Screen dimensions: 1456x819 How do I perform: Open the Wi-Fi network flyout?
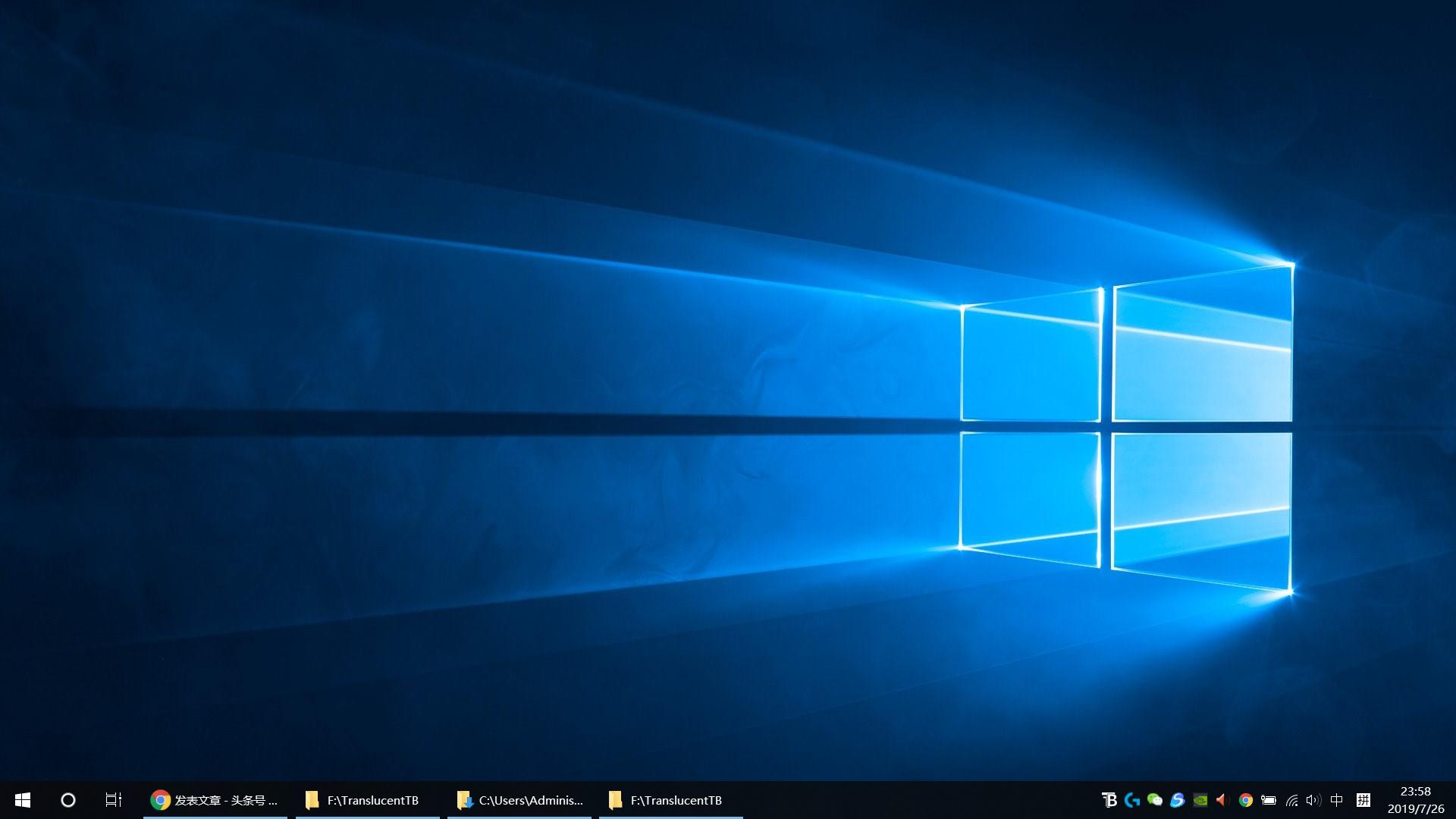(1291, 800)
